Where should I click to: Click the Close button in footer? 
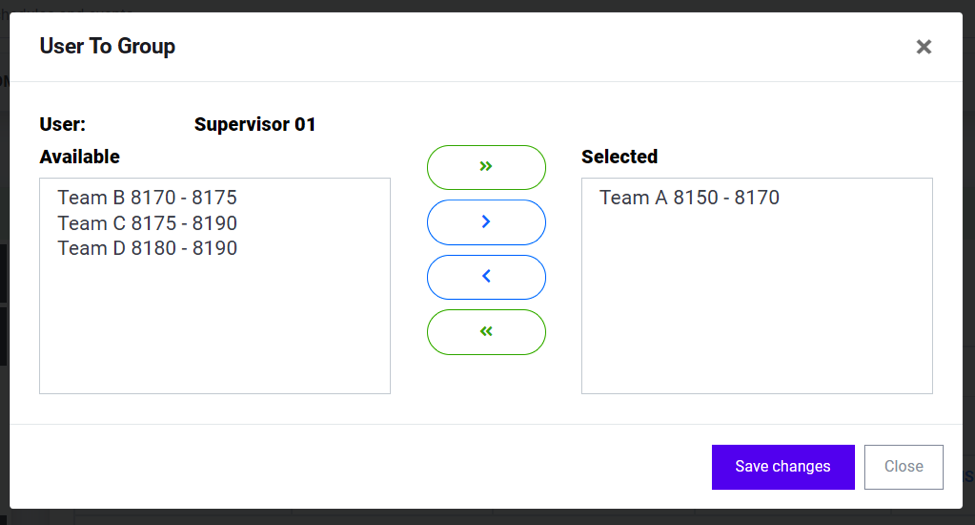[x=903, y=467]
